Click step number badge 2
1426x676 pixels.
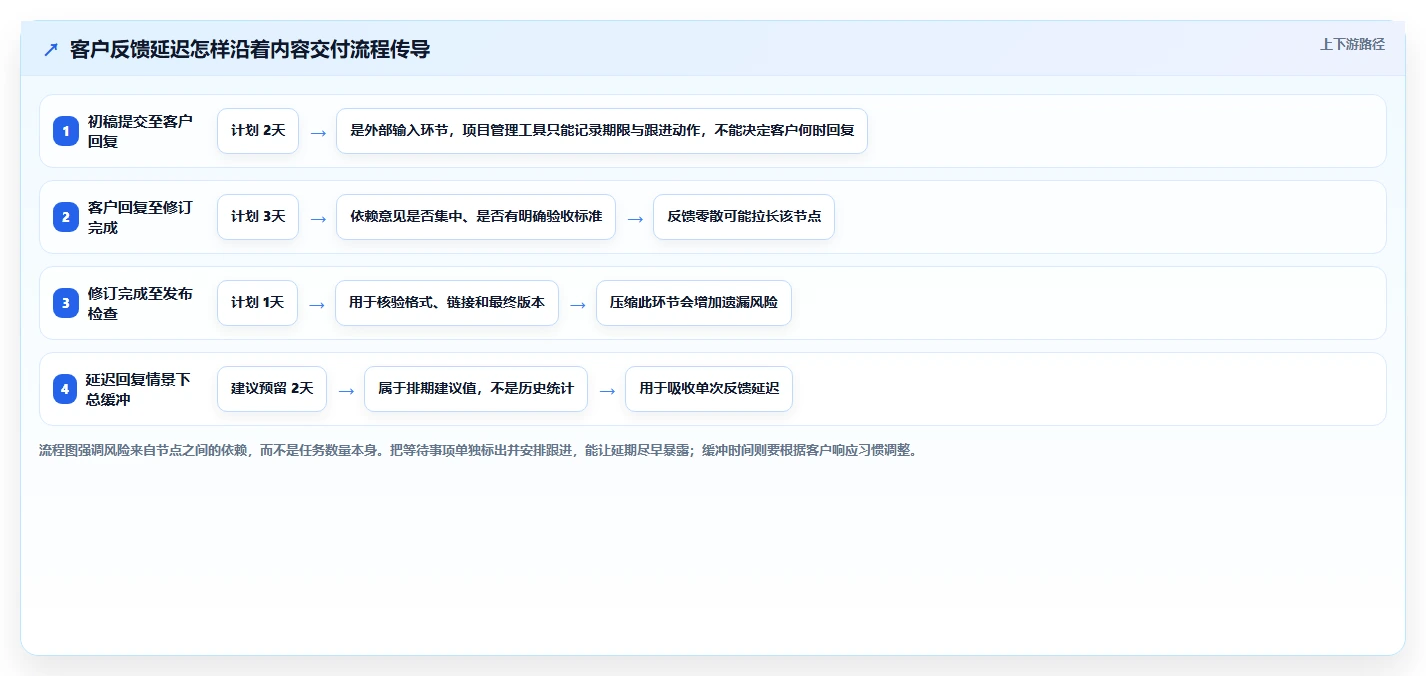[x=65, y=217]
